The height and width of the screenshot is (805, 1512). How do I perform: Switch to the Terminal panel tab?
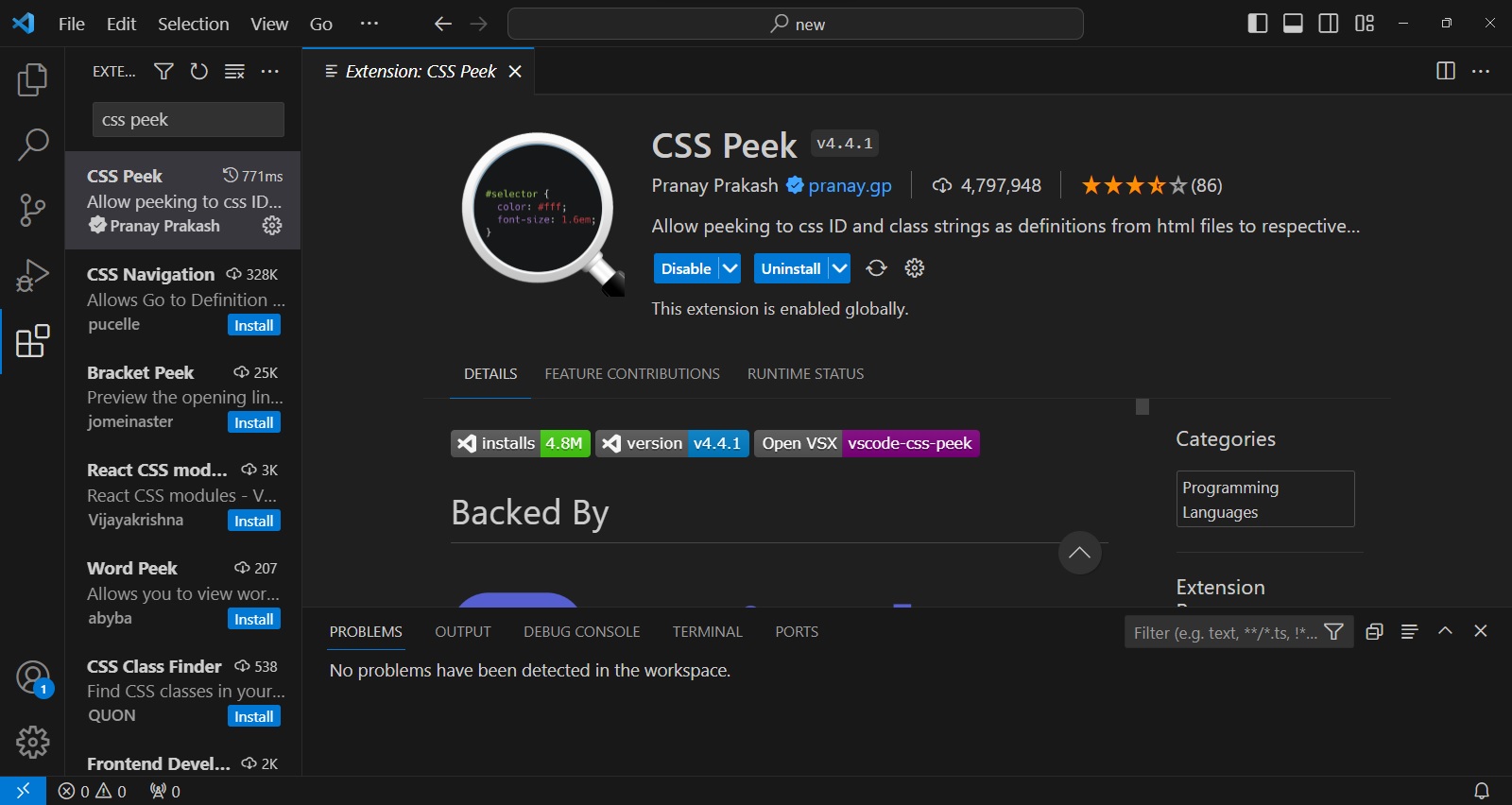(x=708, y=631)
